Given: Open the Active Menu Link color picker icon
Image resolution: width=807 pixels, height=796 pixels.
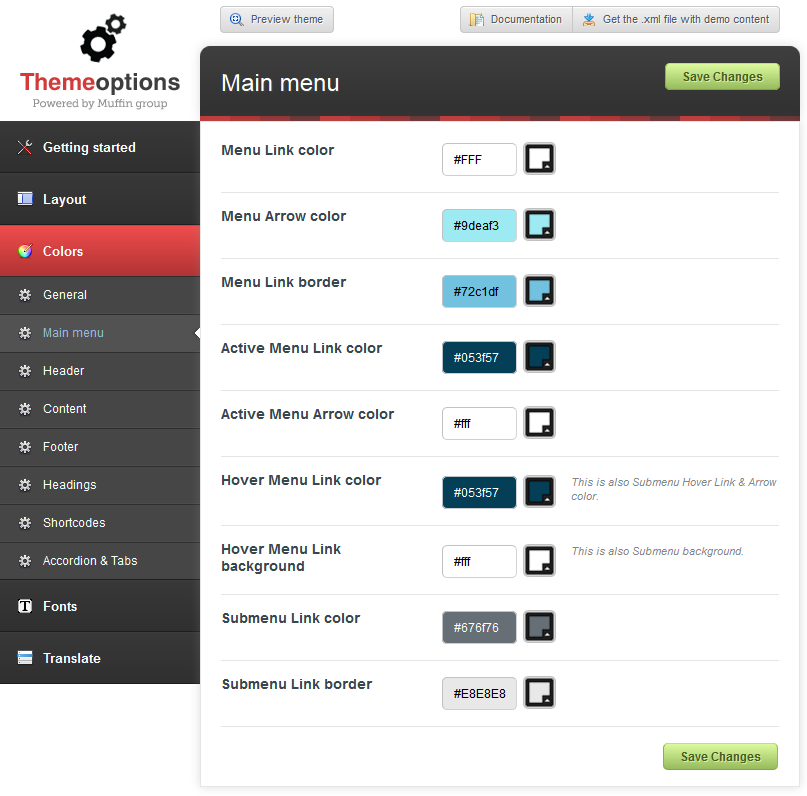Looking at the screenshot, I should coord(540,357).
